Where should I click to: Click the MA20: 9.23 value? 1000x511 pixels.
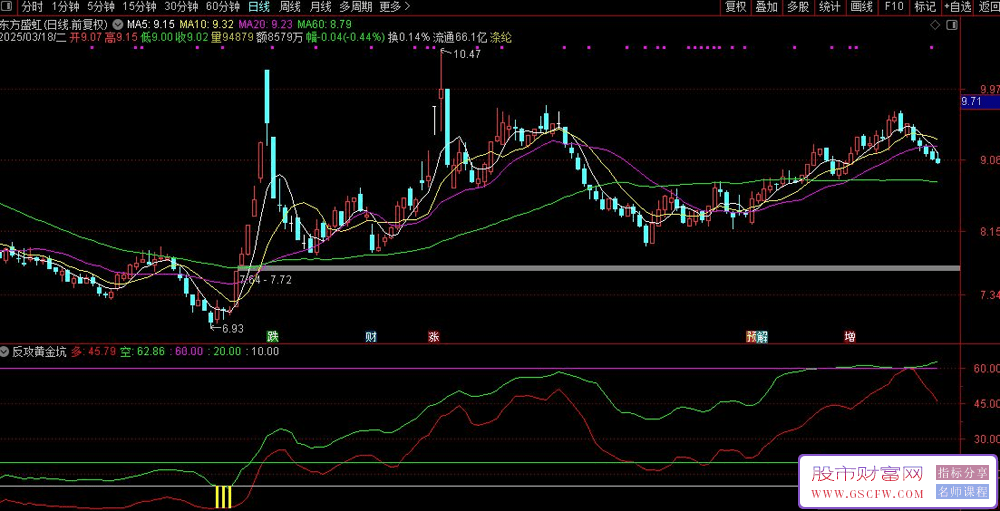(x=265, y=24)
